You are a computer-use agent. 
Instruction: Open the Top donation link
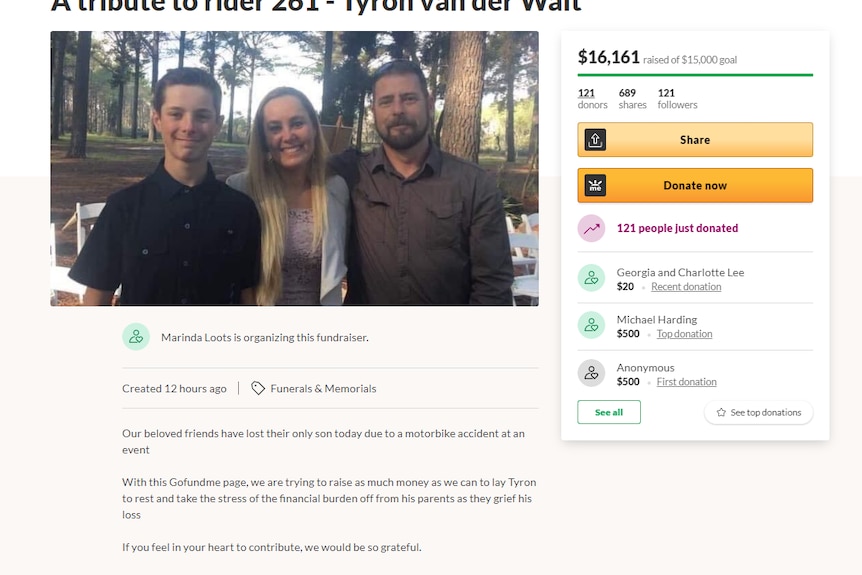point(684,334)
